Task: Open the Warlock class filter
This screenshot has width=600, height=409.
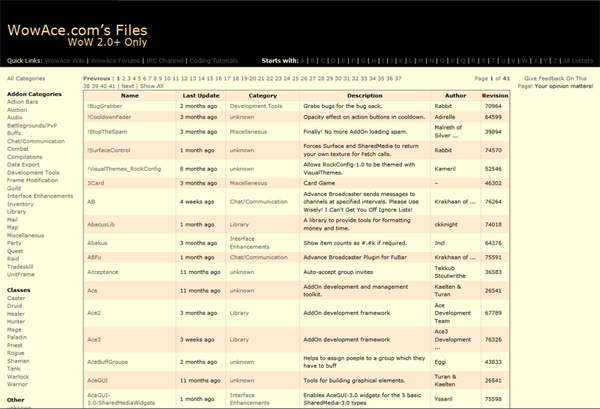Action: [x=18, y=376]
